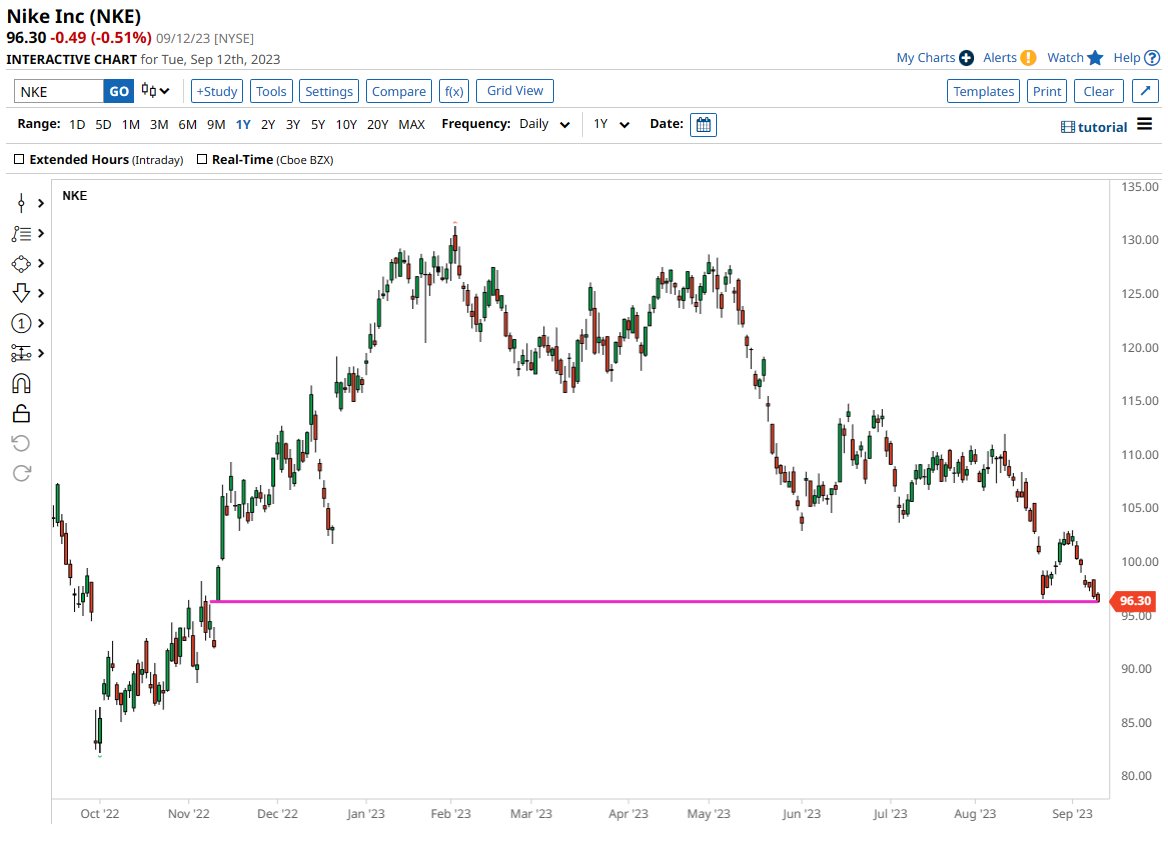The height and width of the screenshot is (841, 1168).
Task: Open the Templates button
Action: (x=983, y=91)
